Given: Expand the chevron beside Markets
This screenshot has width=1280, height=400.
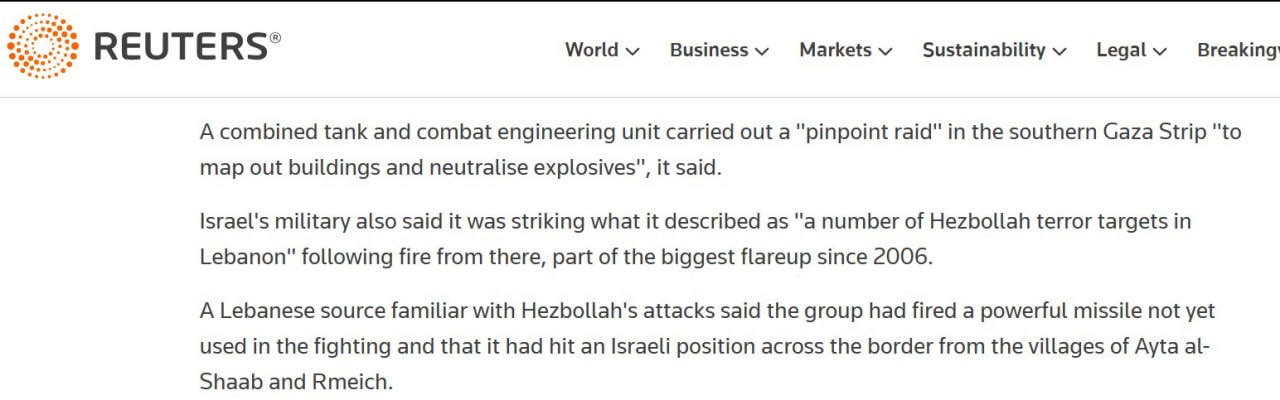Looking at the screenshot, I should 885,51.
